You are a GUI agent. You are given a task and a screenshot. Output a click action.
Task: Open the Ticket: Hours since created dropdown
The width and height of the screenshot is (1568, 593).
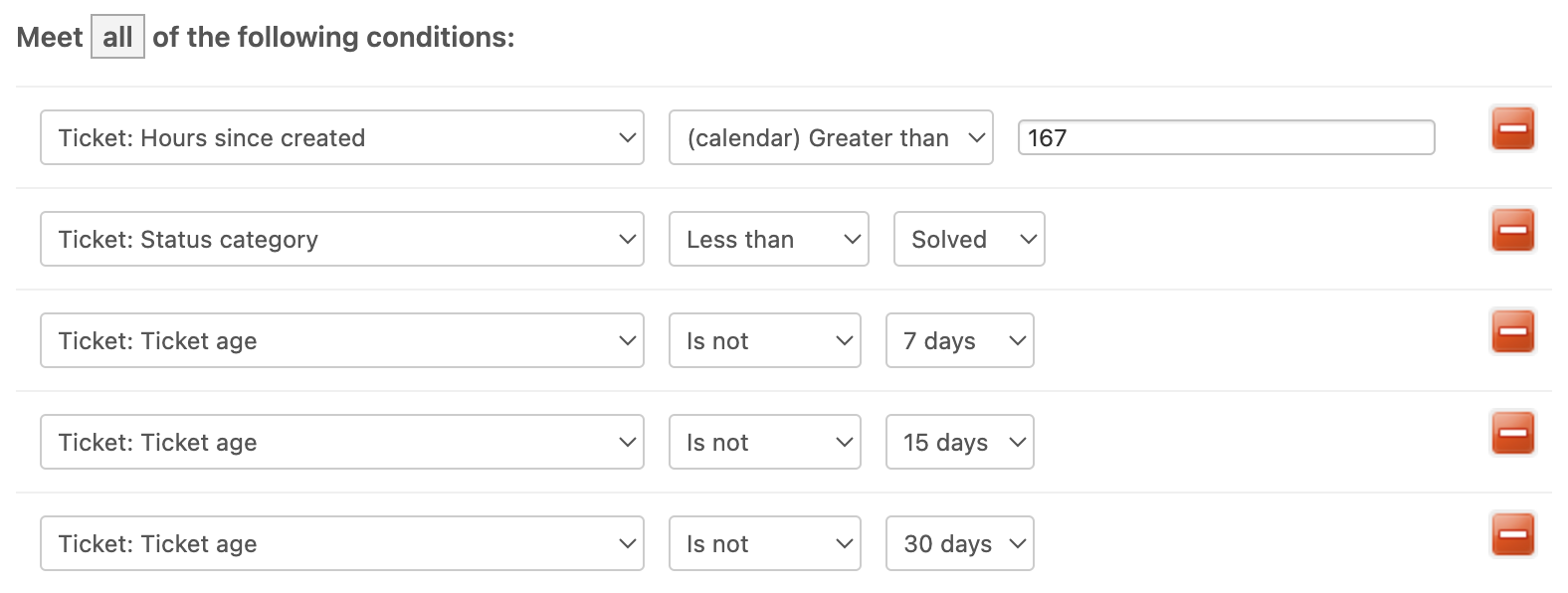coord(342,137)
